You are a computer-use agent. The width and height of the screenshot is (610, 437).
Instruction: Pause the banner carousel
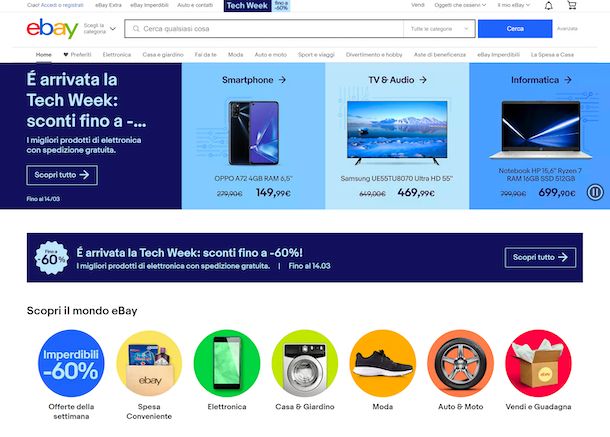595,192
